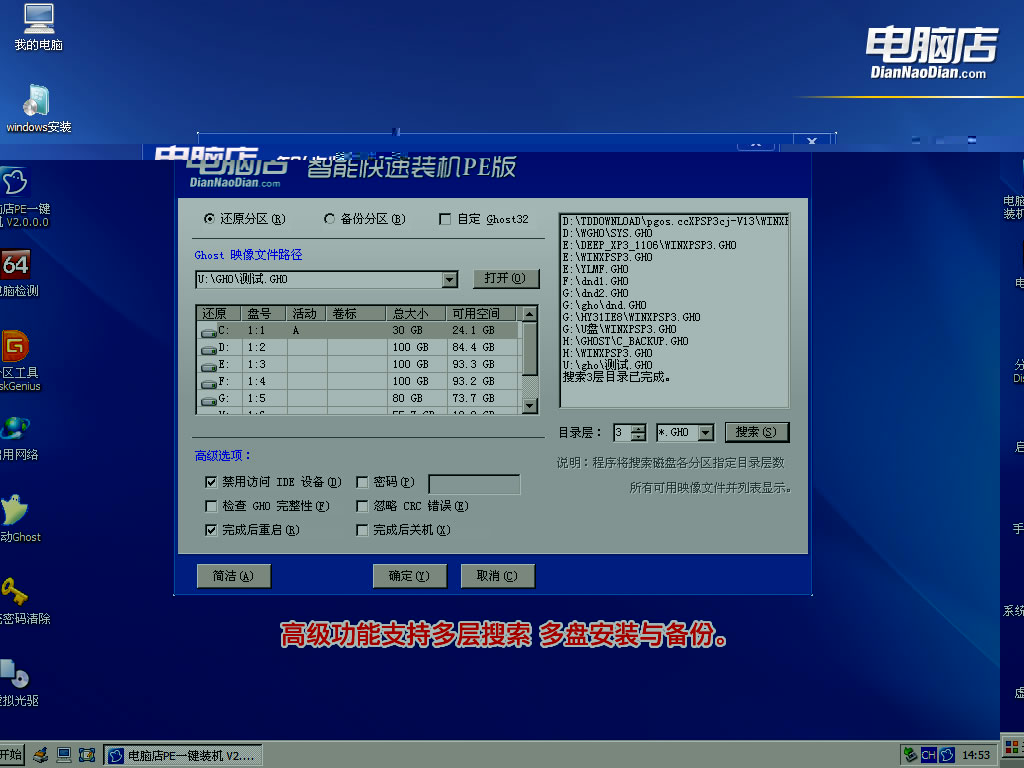Toggle reboot after completion (完成后重启) checkbox
This screenshot has width=1024, height=768.
(210, 530)
